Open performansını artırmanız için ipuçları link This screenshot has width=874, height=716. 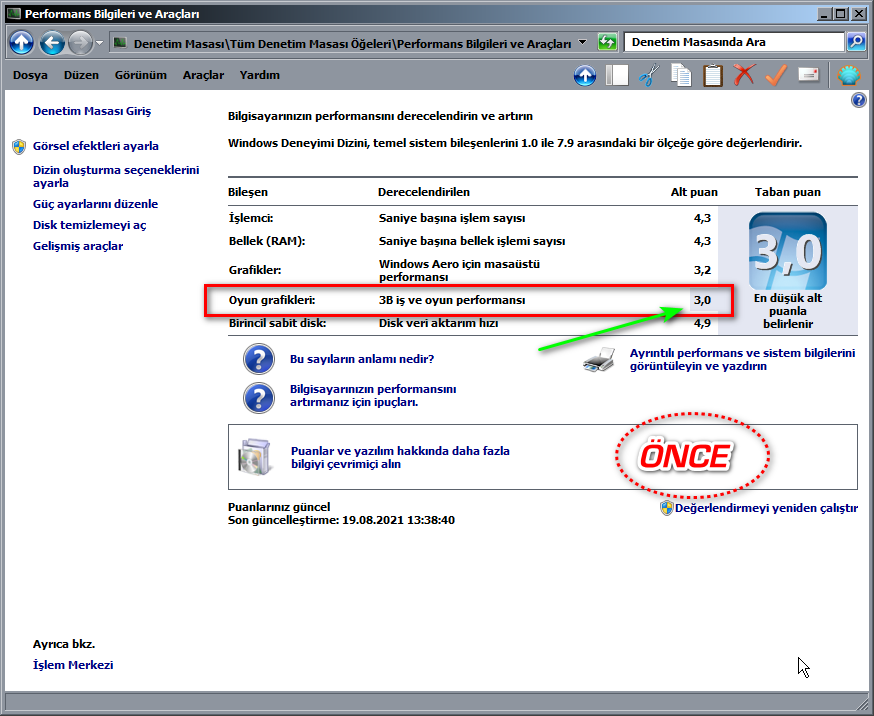pyautogui.click(x=373, y=396)
